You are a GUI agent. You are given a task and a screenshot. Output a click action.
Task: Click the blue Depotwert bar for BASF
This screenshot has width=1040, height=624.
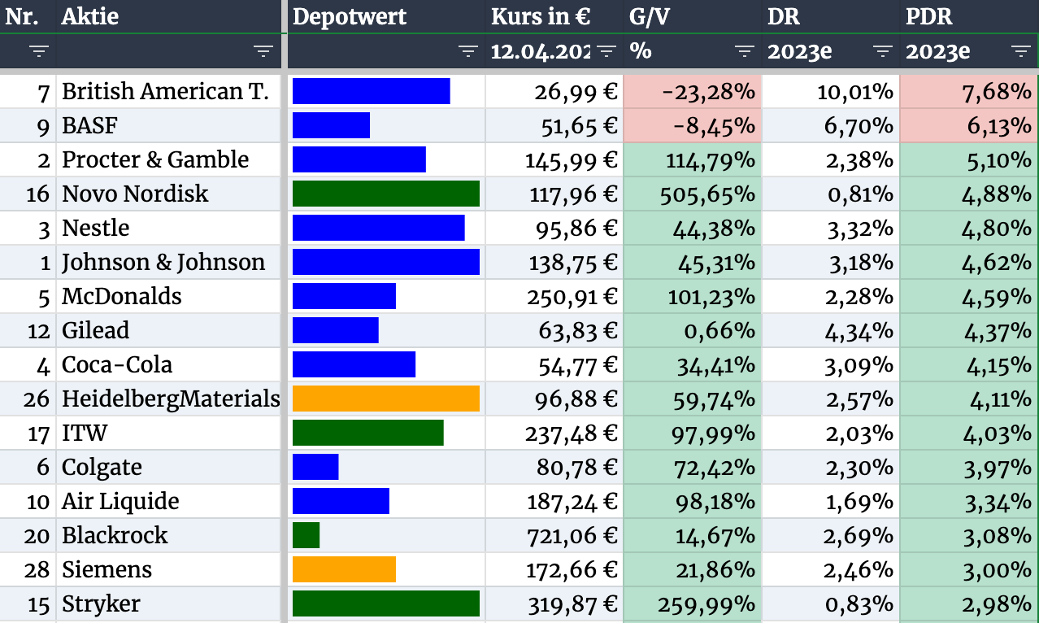(x=331, y=125)
